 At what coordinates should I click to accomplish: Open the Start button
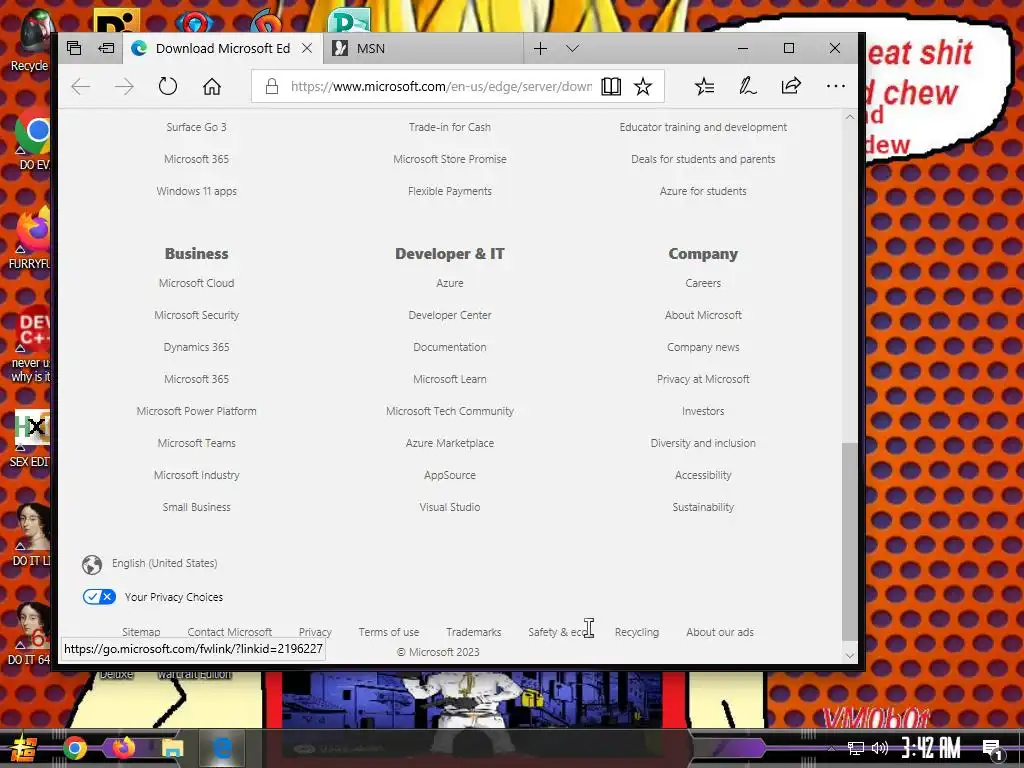point(22,749)
